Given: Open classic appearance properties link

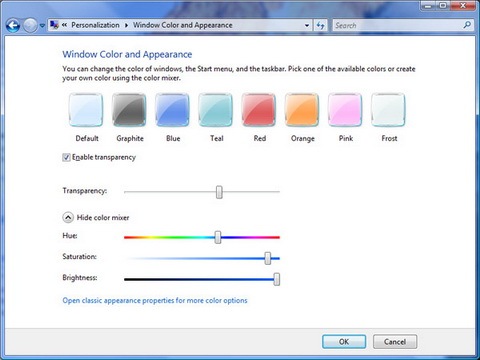Looking at the screenshot, I should click(x=155, y=300).
